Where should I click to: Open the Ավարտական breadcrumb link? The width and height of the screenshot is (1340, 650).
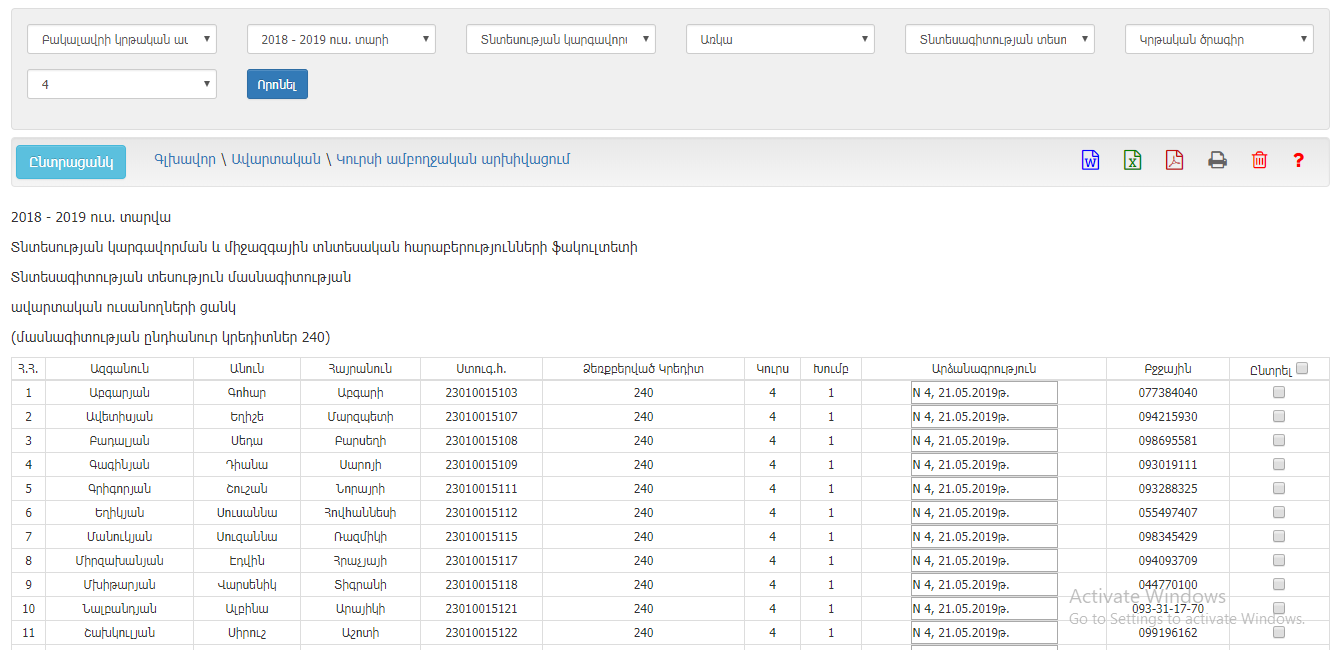point(276,160)
